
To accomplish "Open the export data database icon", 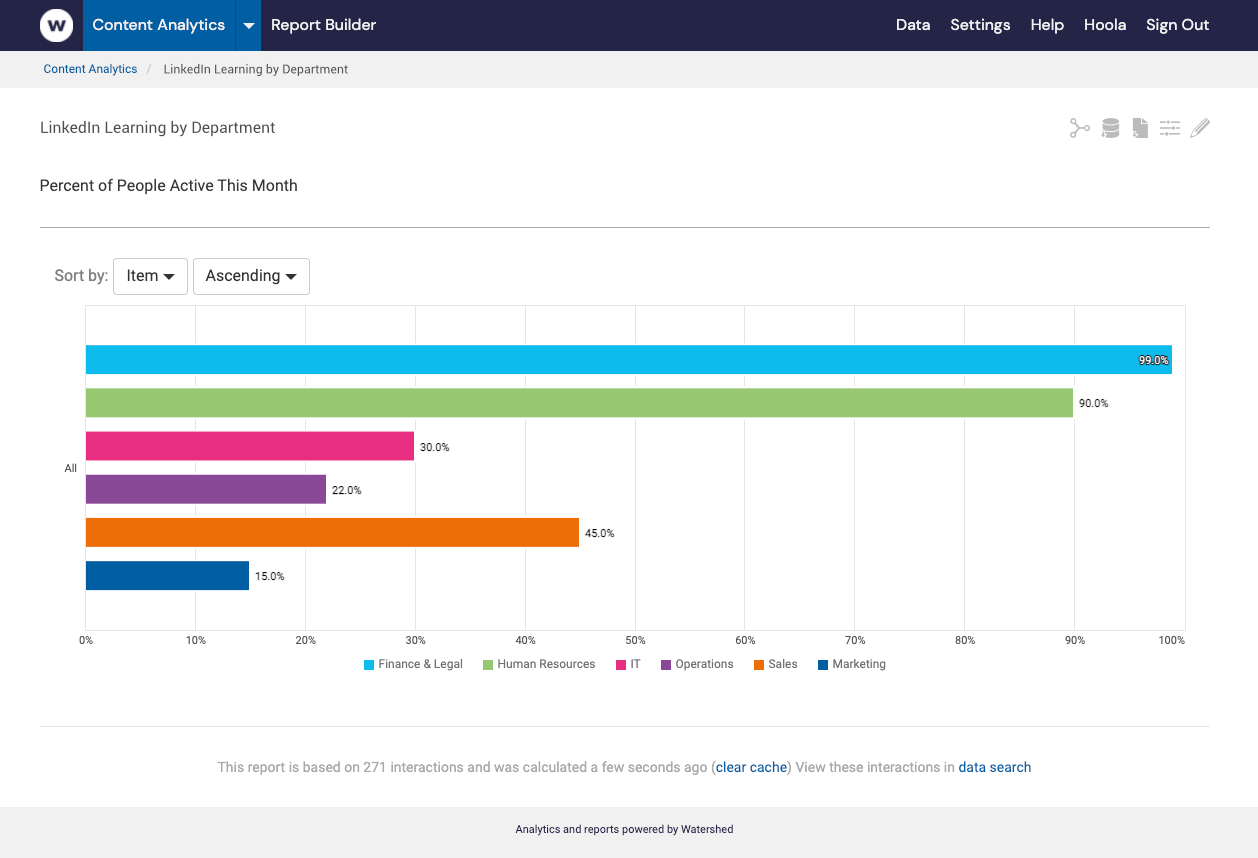I will tap(1110, 128).
